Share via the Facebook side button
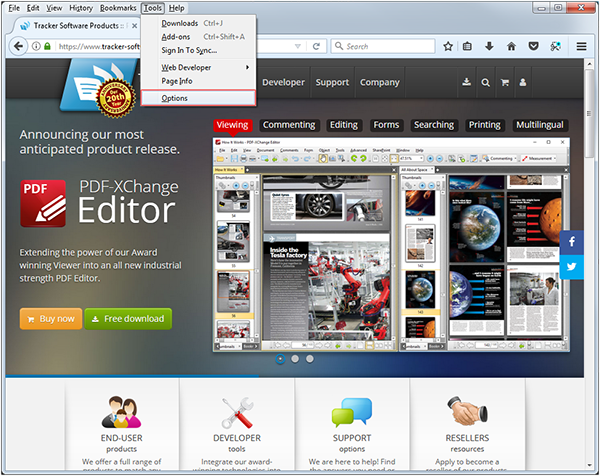 tap(571, 242)
